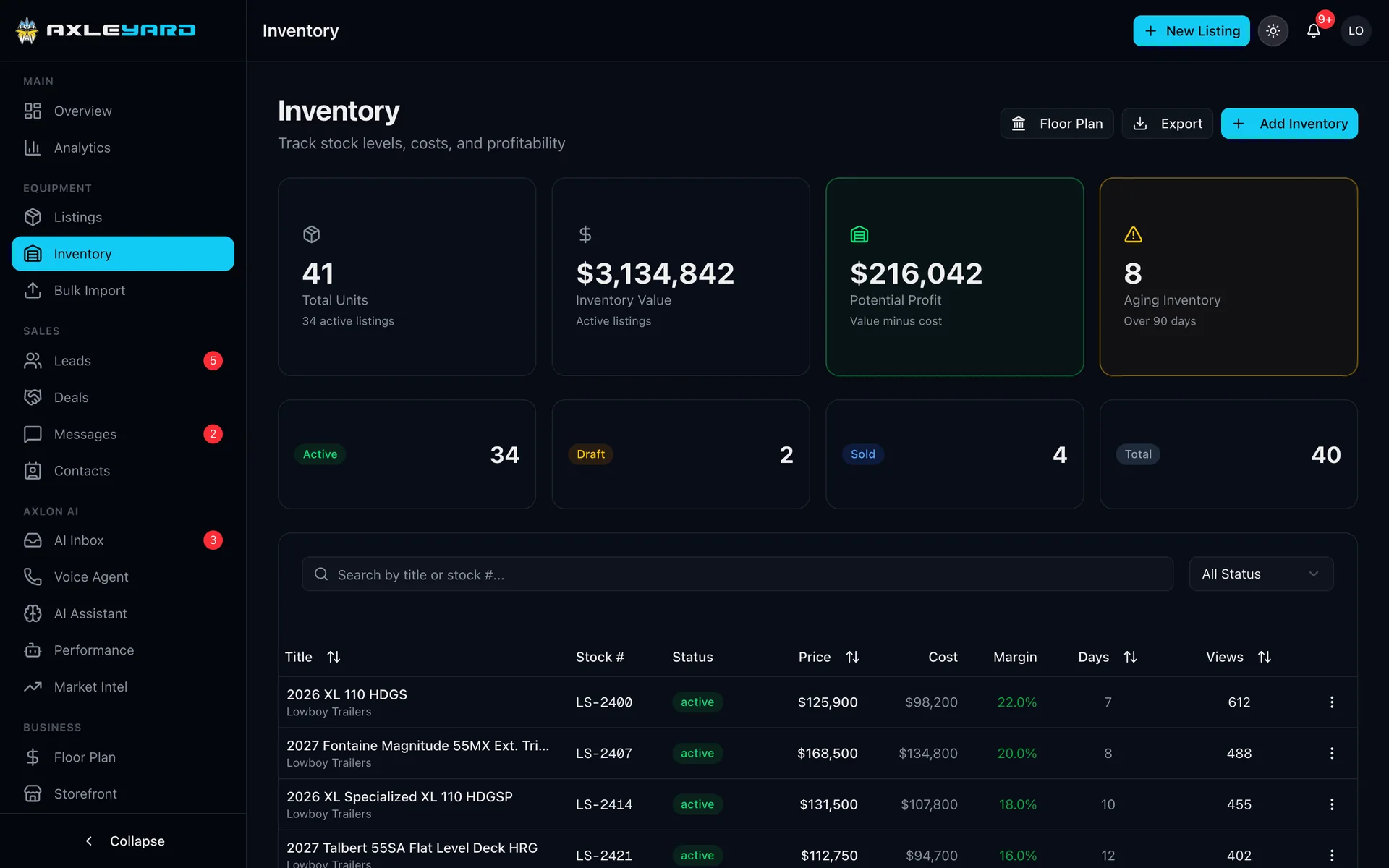Toggle the light/dark theme sun icon

tap(1273, 31)
